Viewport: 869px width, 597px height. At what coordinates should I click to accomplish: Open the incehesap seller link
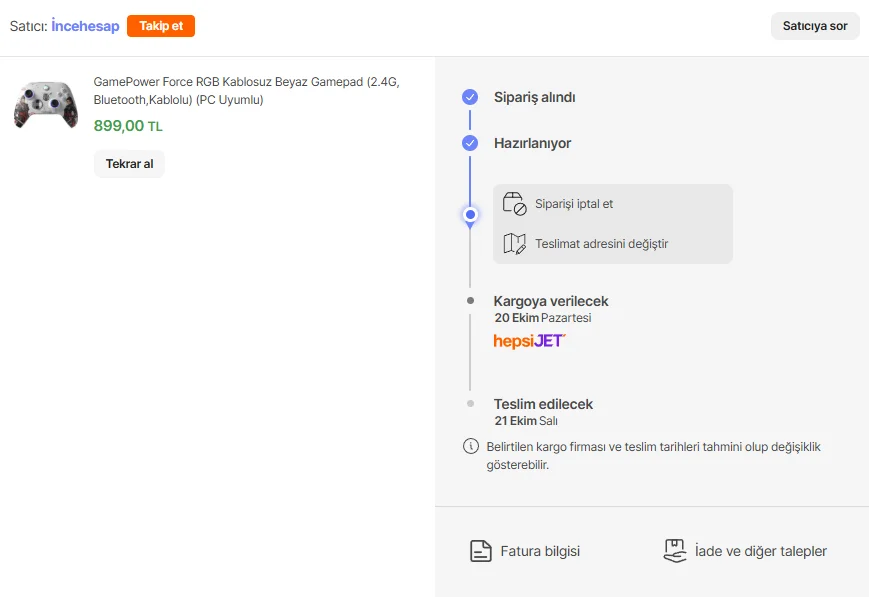point(85,26)
